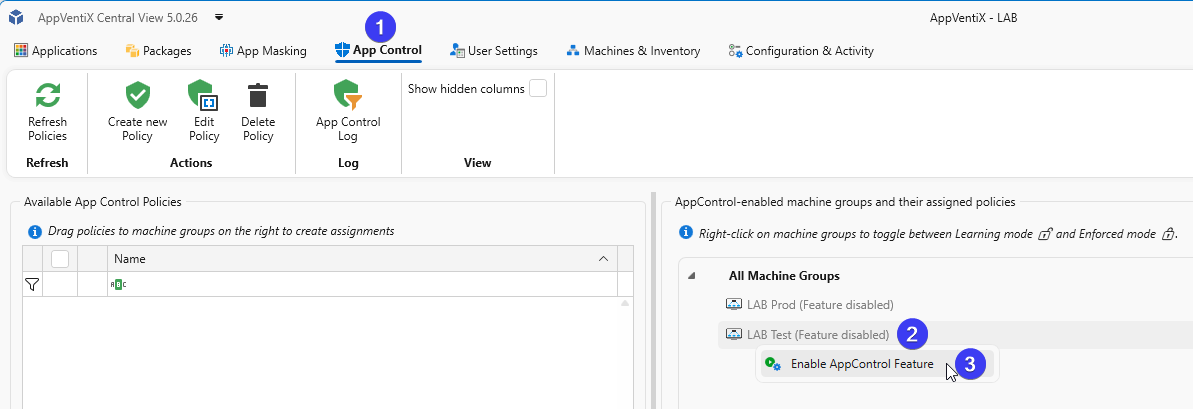1193x409 pixels.
Task: Click the LAB Prod monitor icon
Action: [733, 305]
